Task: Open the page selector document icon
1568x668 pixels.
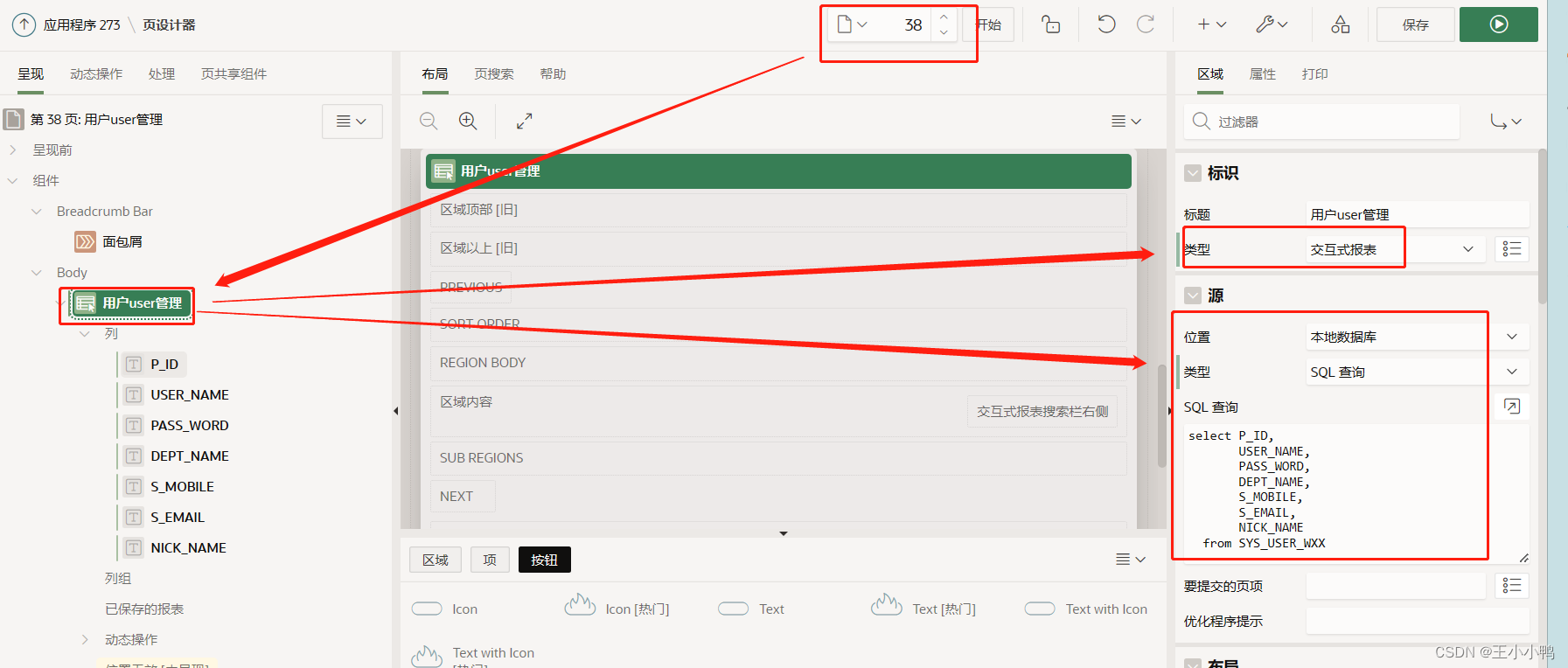Action: (852, 24)
